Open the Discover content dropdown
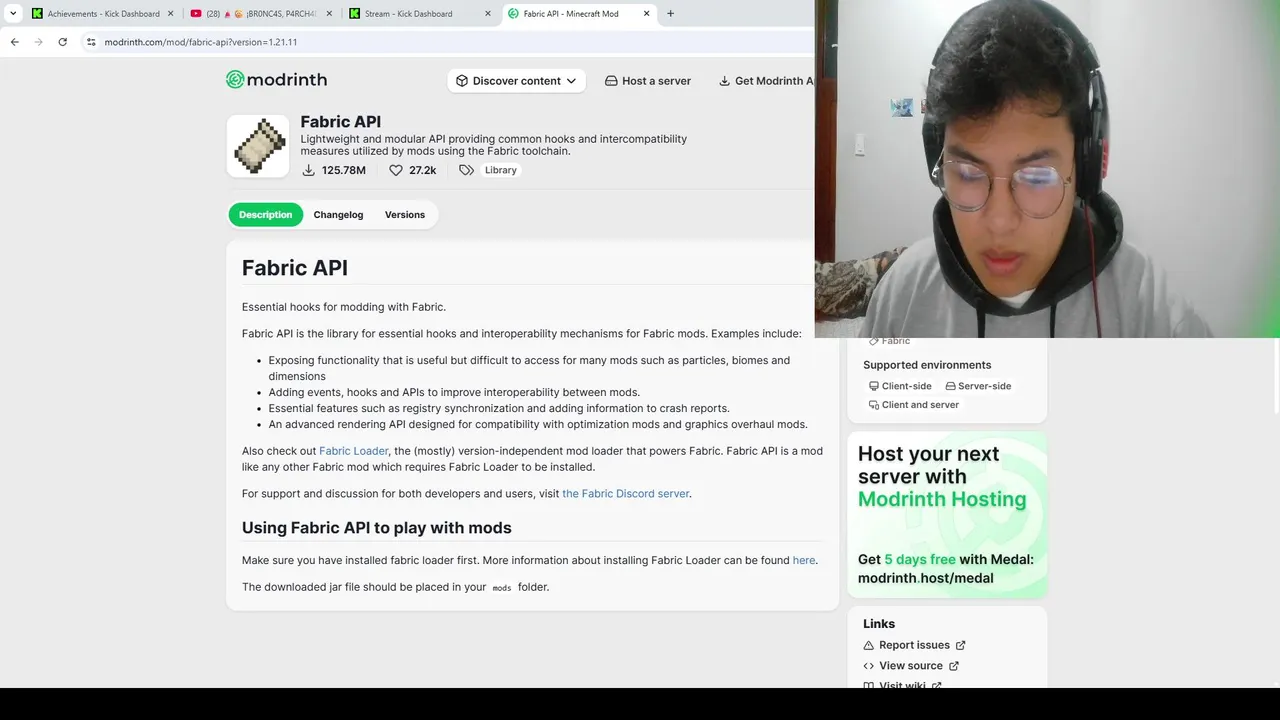The width and height of the screenshot is (1280, 720). click(x=516, y=81)
